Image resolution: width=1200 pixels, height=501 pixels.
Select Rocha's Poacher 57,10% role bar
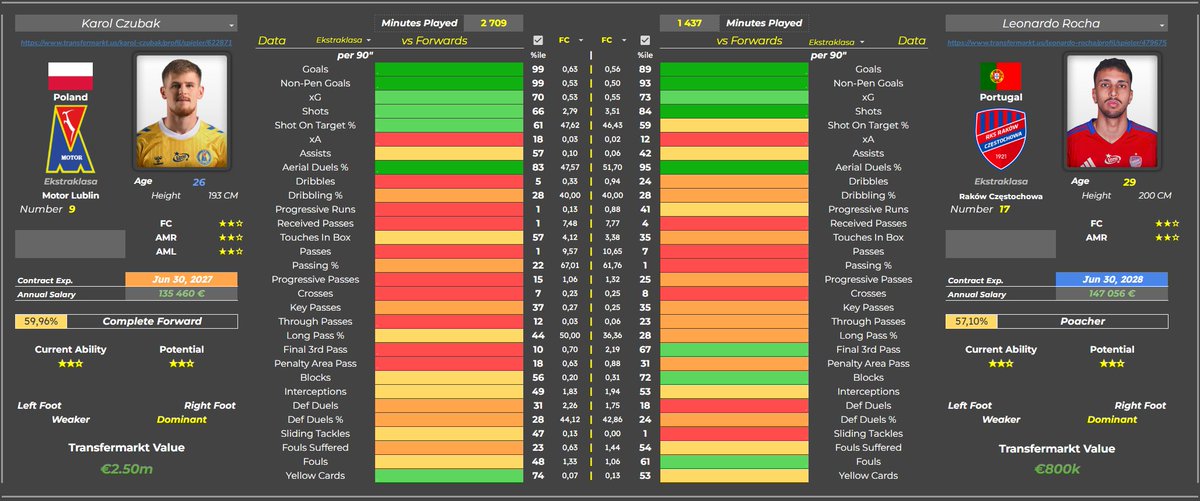(x=1055, y=322)
